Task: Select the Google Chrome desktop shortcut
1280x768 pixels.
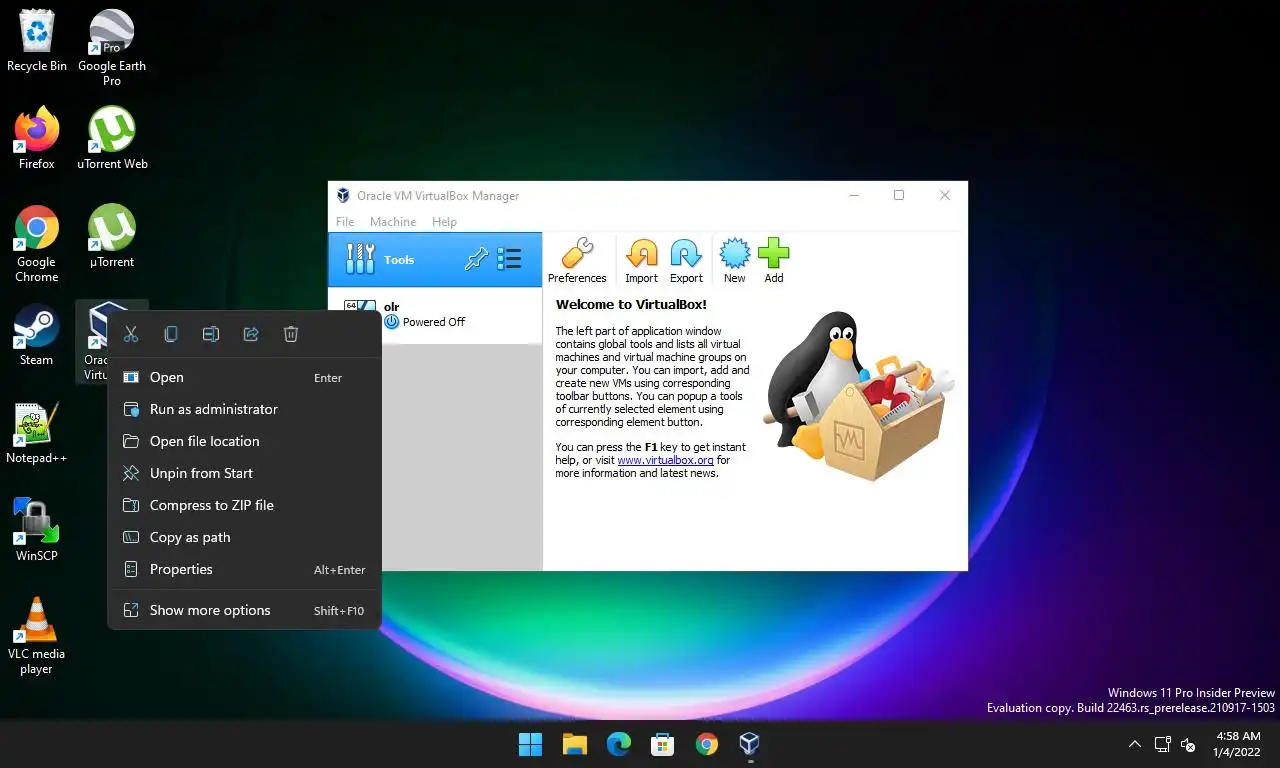Action: coord(37,244)
